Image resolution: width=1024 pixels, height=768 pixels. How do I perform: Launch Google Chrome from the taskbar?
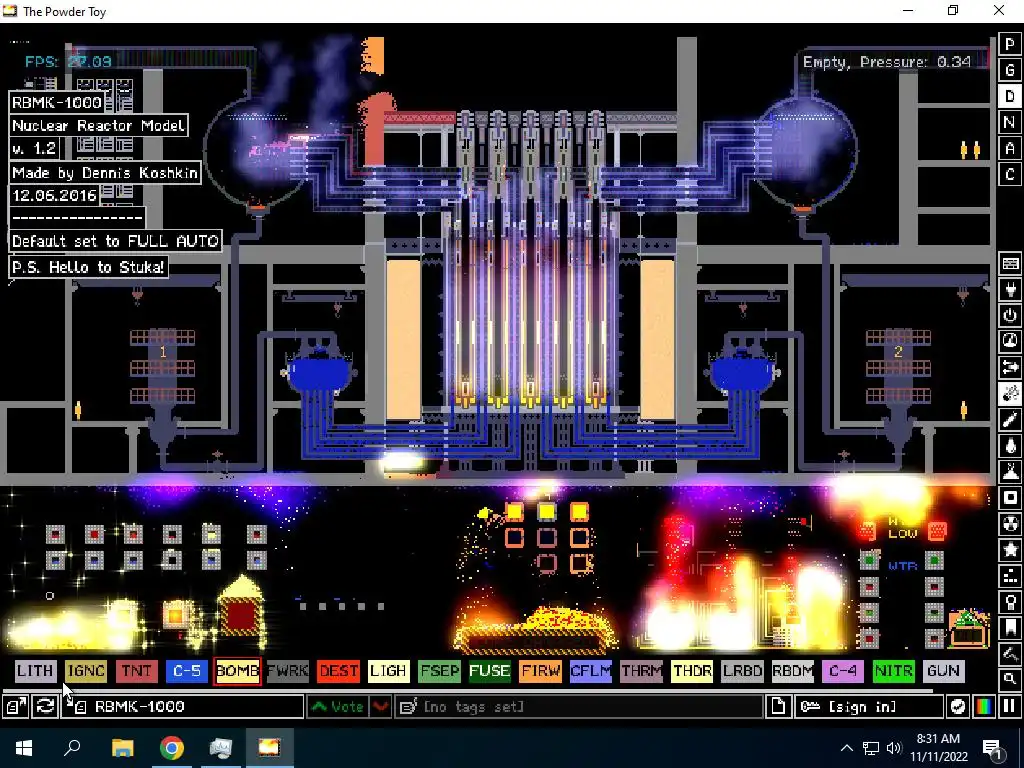[x=172, y=748]
